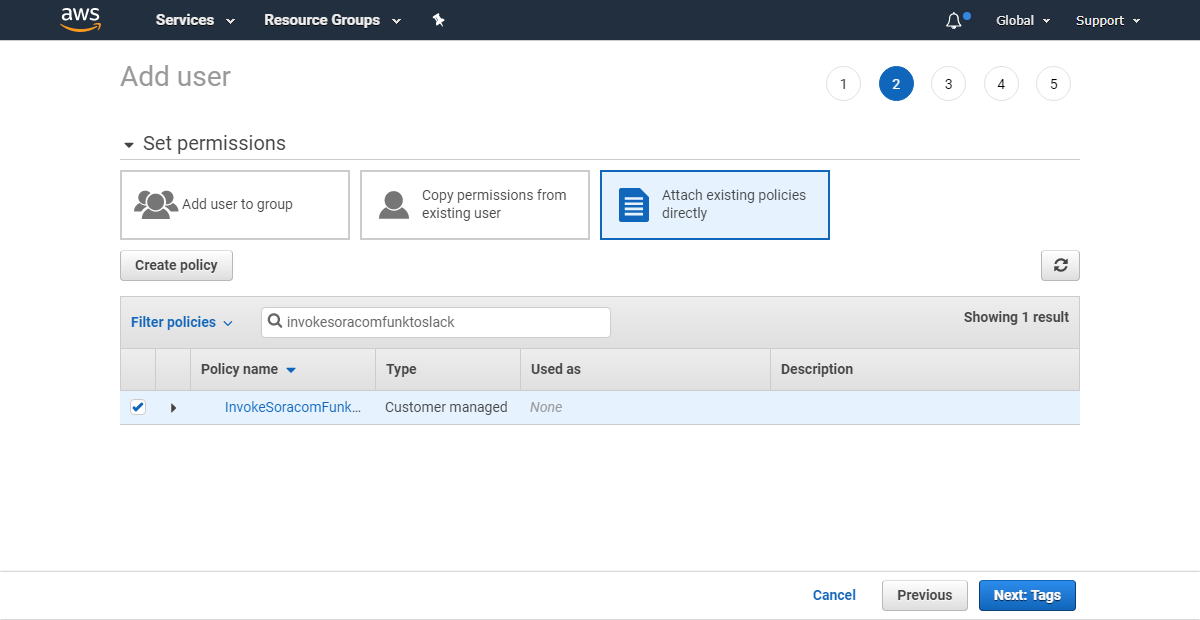Uncheck the InvokeSoracomFunk policy checkbox
This screenshot has width=1200, height=620.
pos(138,407)
